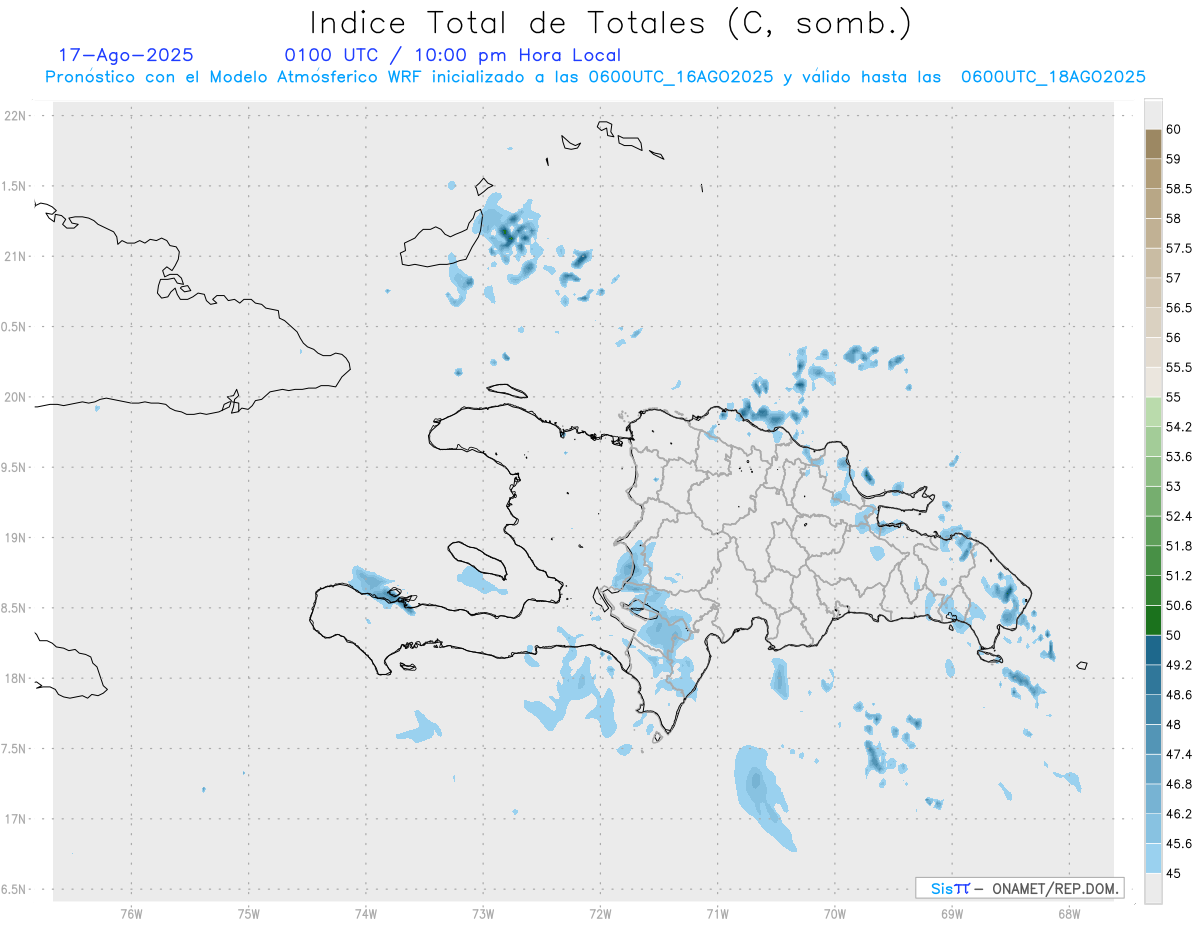Click the colorbar value '59'
This screenshot has width=1200, height=927.
click(1175, 159)
